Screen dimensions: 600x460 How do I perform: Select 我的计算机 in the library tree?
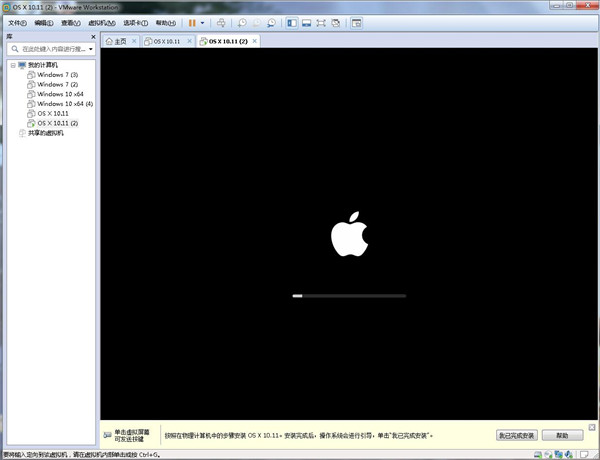click(x=42, y=65)
